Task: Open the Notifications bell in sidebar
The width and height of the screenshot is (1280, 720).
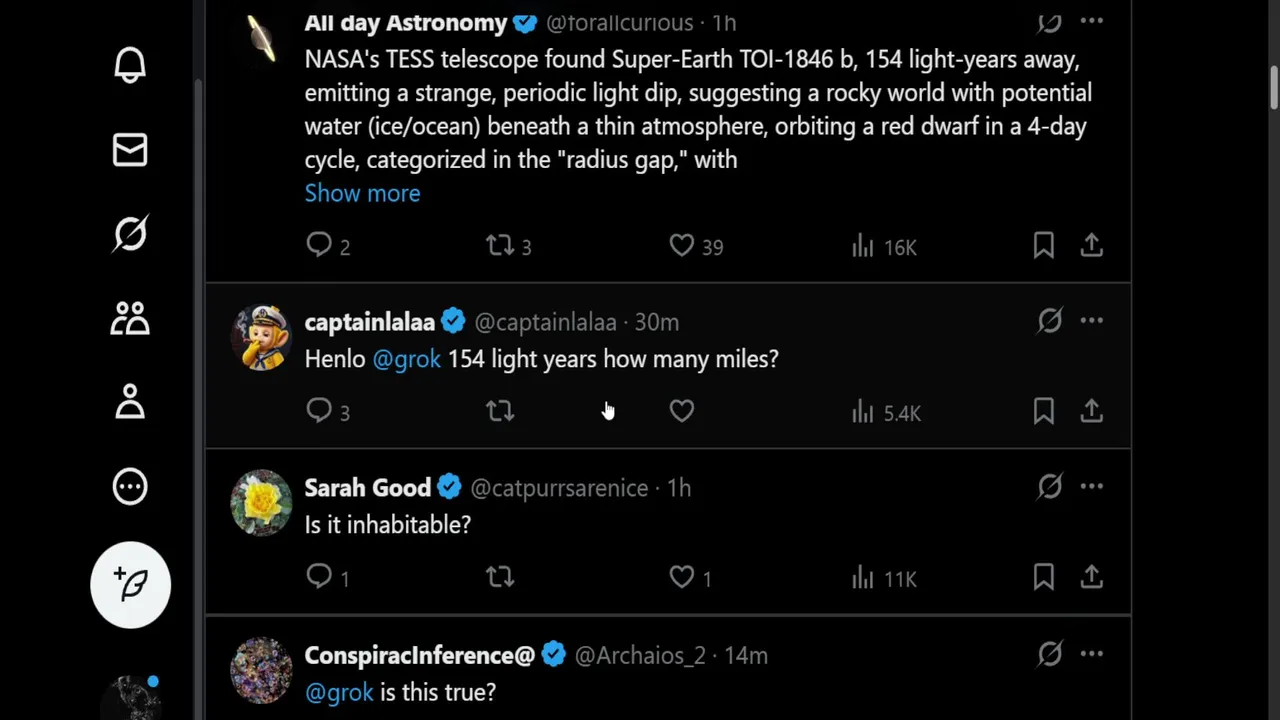Action: pos(130,66)
